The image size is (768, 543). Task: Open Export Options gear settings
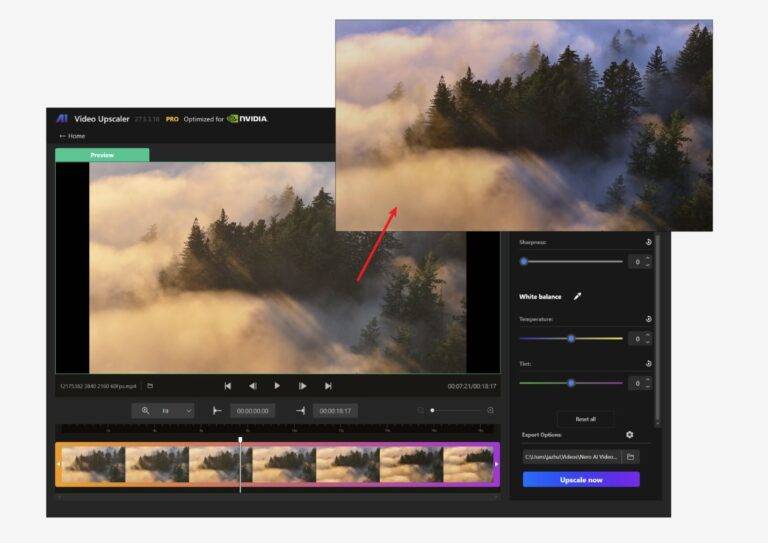[629, 435]
